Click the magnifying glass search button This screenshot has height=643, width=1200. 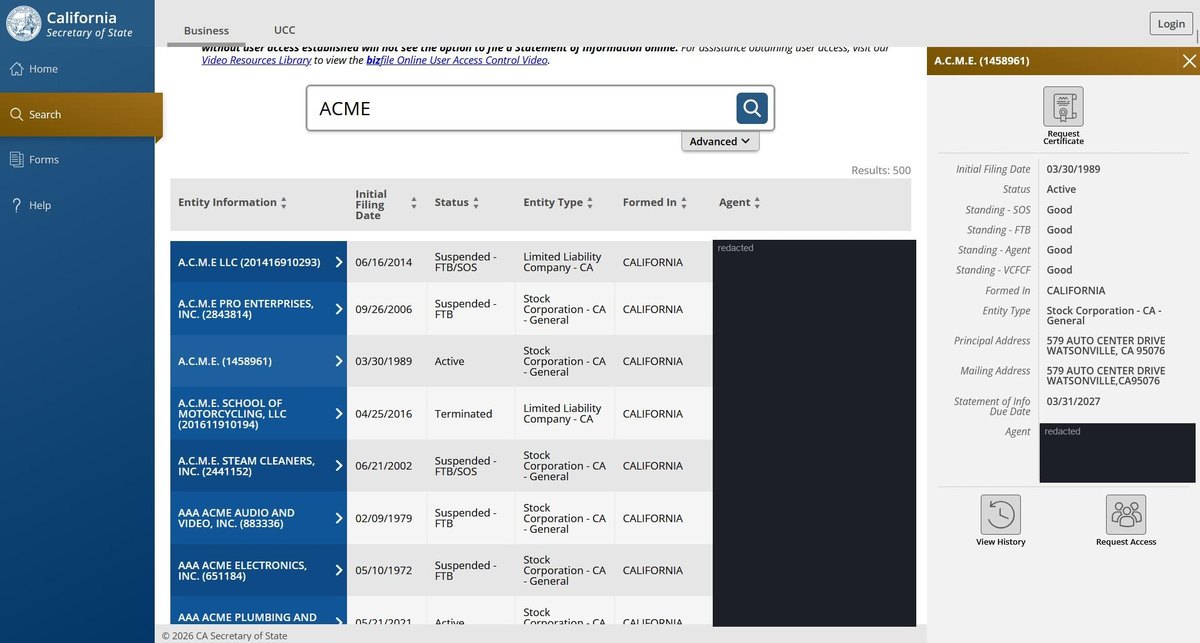pyautogui.click(x=752, y=108)
